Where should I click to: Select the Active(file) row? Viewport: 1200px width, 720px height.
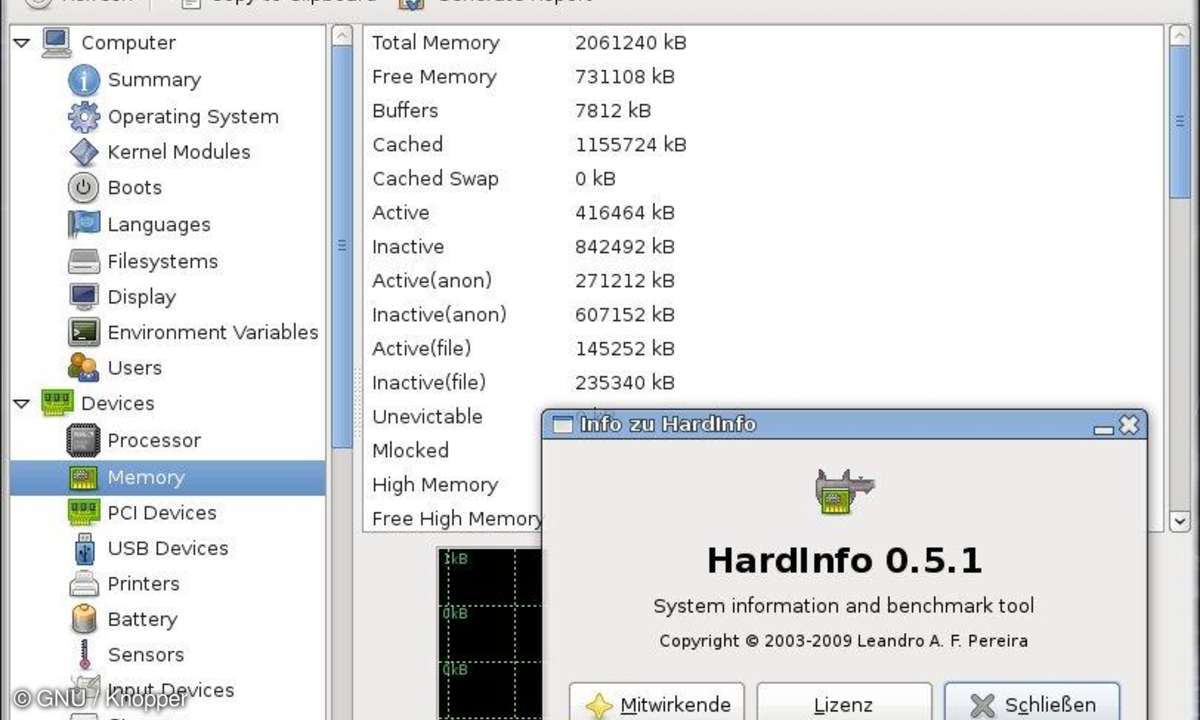763,349
